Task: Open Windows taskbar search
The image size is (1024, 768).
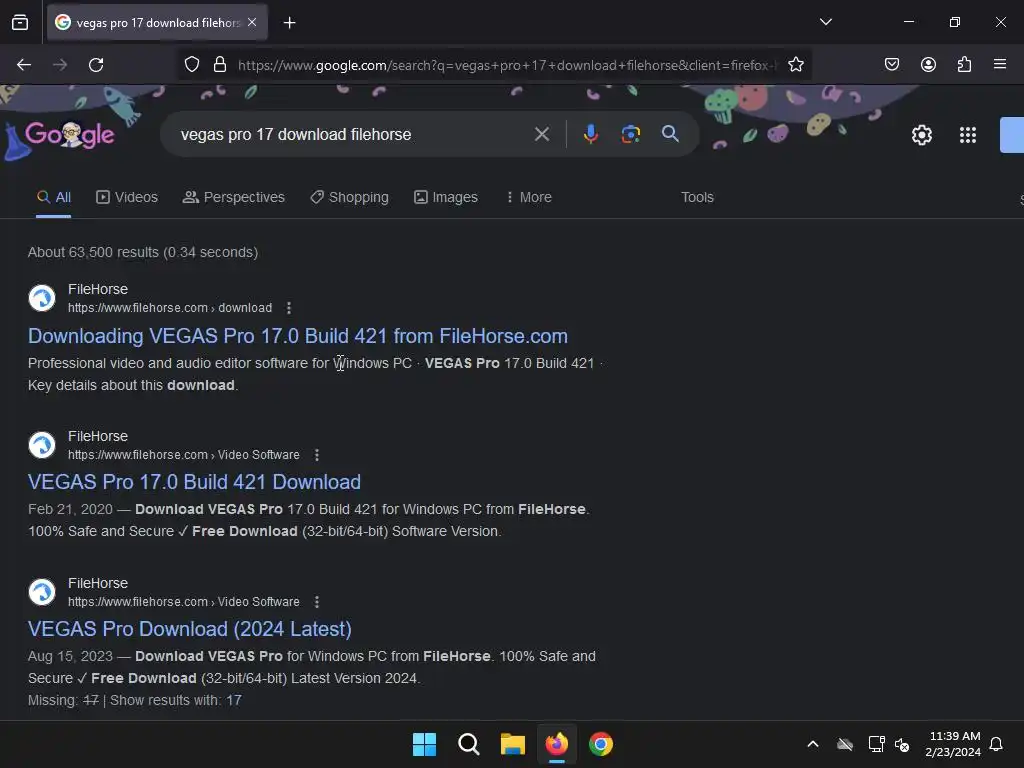Action: [x=468, y=744]
